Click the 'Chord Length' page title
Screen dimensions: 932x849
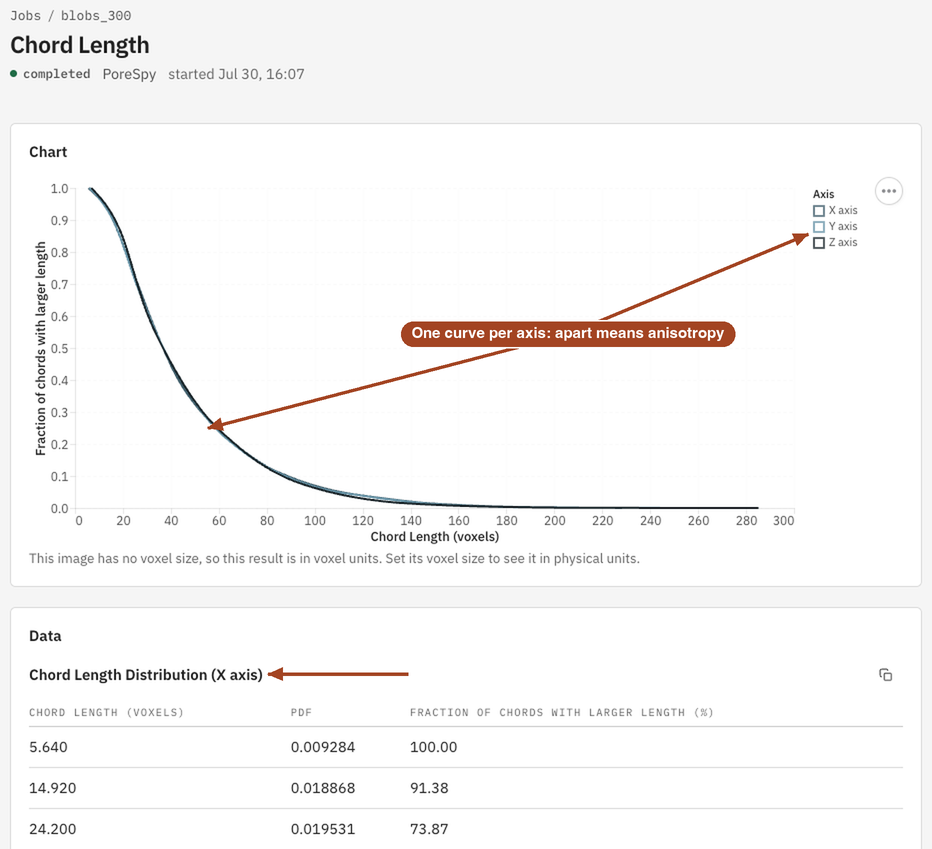[80, 45]
